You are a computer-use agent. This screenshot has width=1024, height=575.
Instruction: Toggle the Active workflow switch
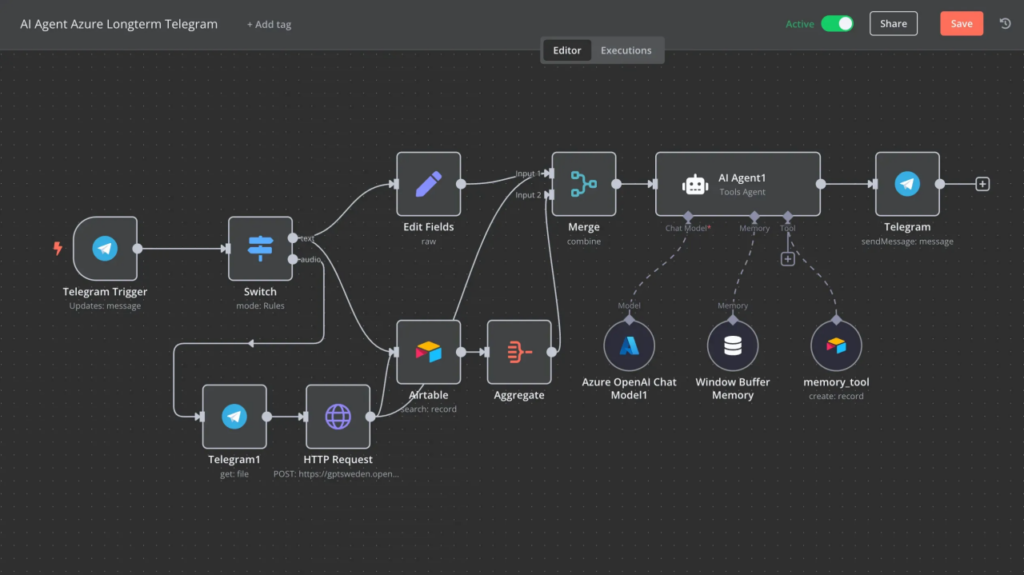coord(837,24)
